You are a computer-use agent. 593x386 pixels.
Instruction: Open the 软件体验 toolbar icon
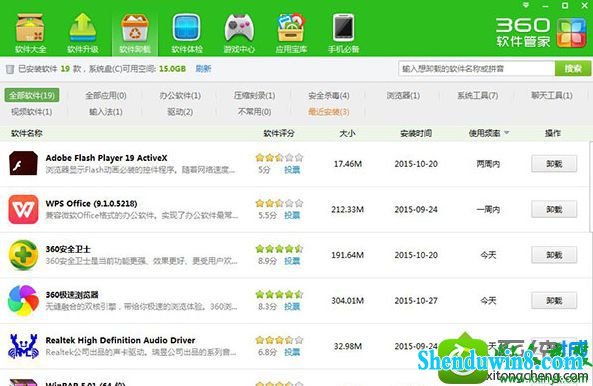point(187,33)
